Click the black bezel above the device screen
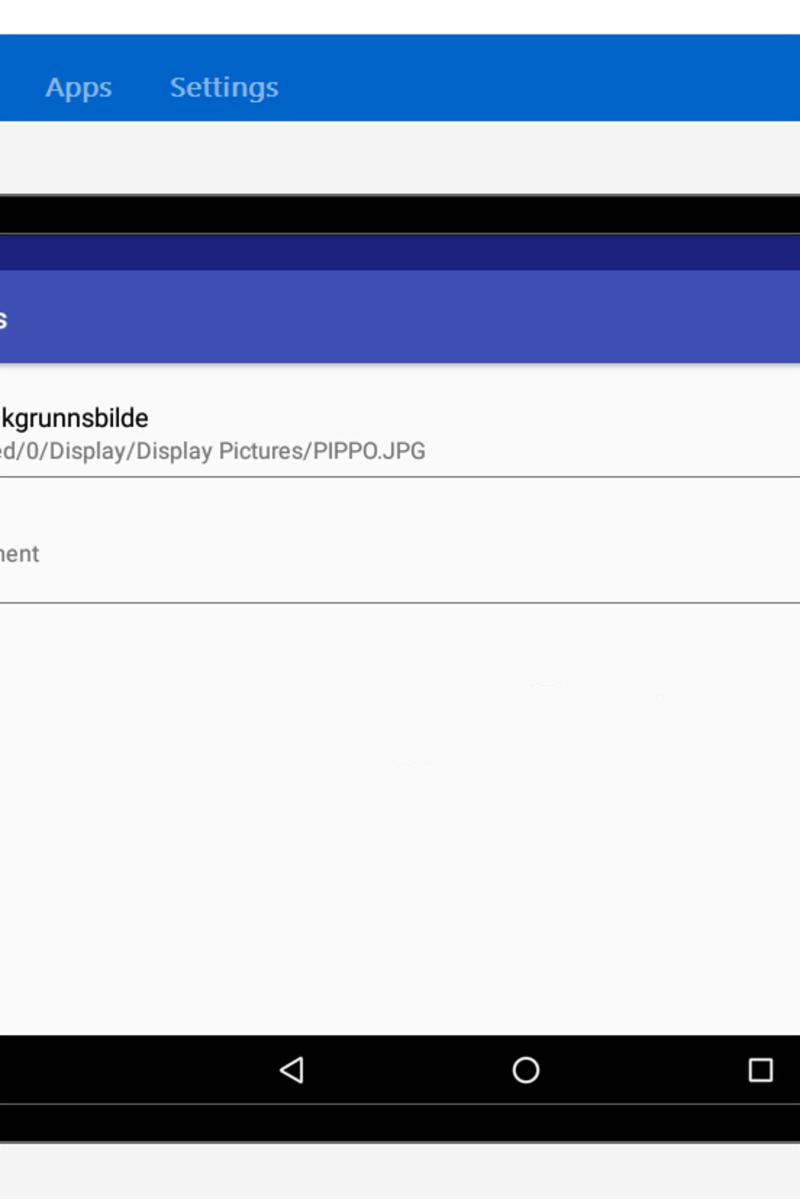This screenshot has height=1200, width=800. (400, 214)
